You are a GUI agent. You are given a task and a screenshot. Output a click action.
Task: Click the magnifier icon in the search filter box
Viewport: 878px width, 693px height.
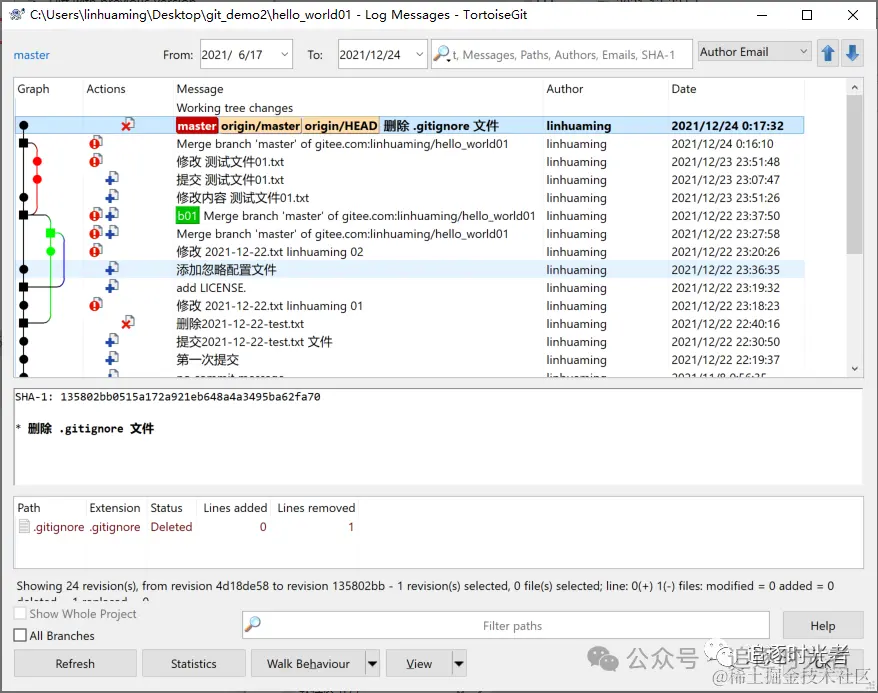(442, 54)
